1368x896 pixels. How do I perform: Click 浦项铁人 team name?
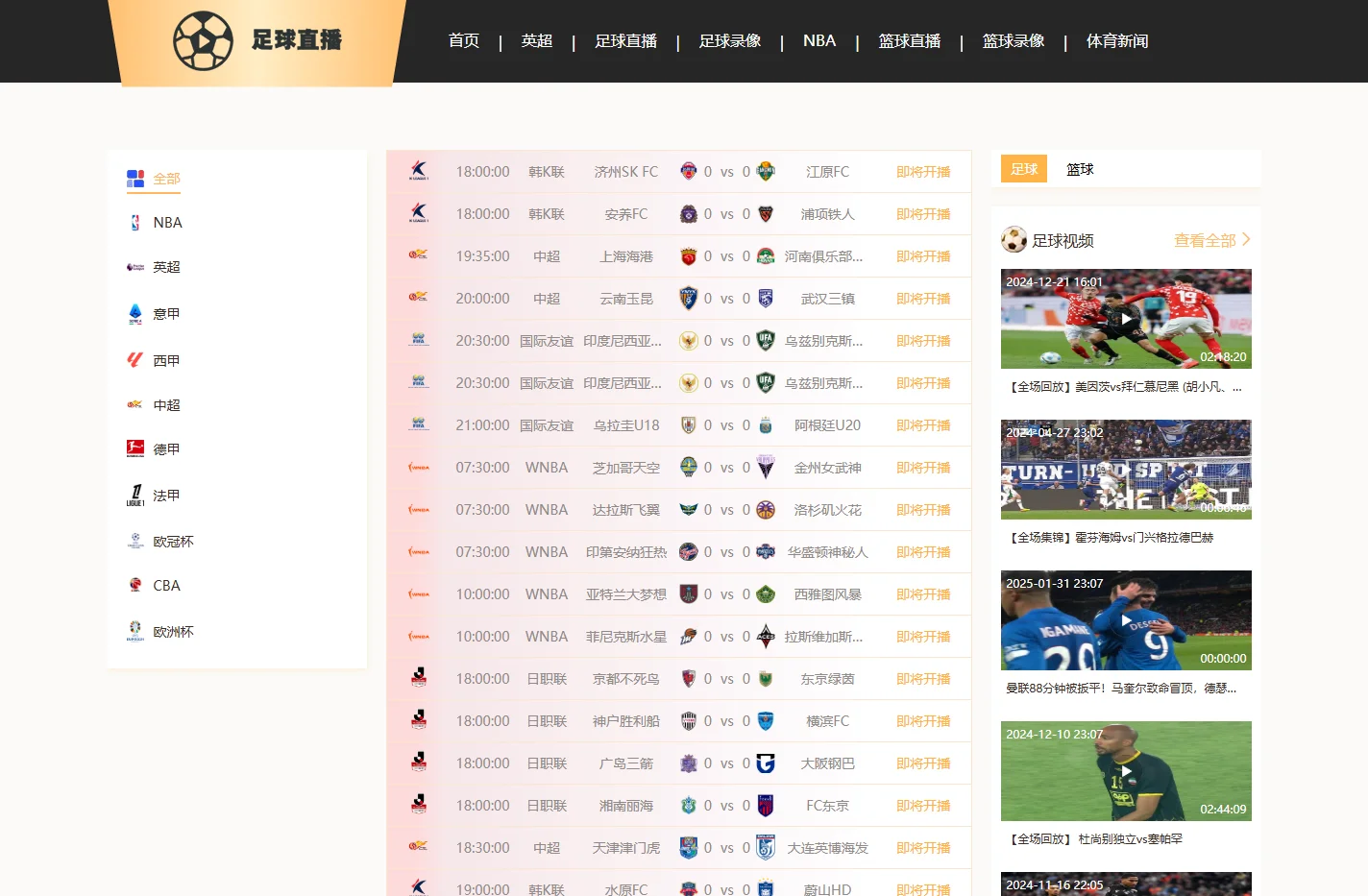[x=828, y=214]
